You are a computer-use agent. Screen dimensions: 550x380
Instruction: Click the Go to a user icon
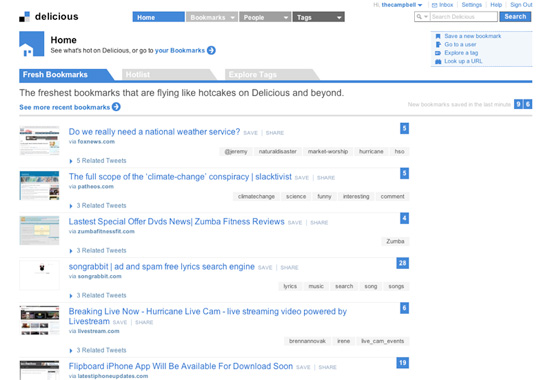438,45
